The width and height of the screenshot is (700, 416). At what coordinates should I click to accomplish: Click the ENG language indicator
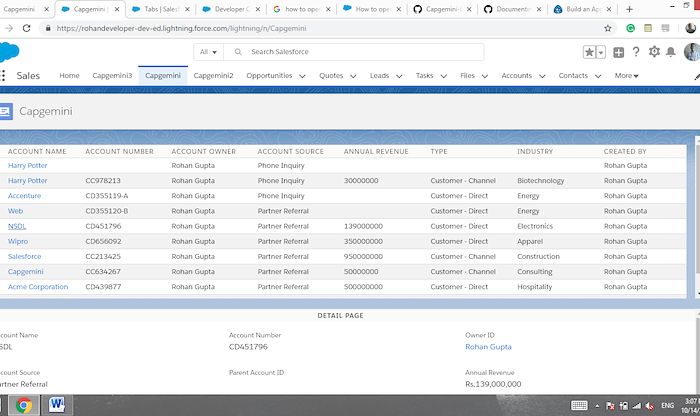(667, 405)
